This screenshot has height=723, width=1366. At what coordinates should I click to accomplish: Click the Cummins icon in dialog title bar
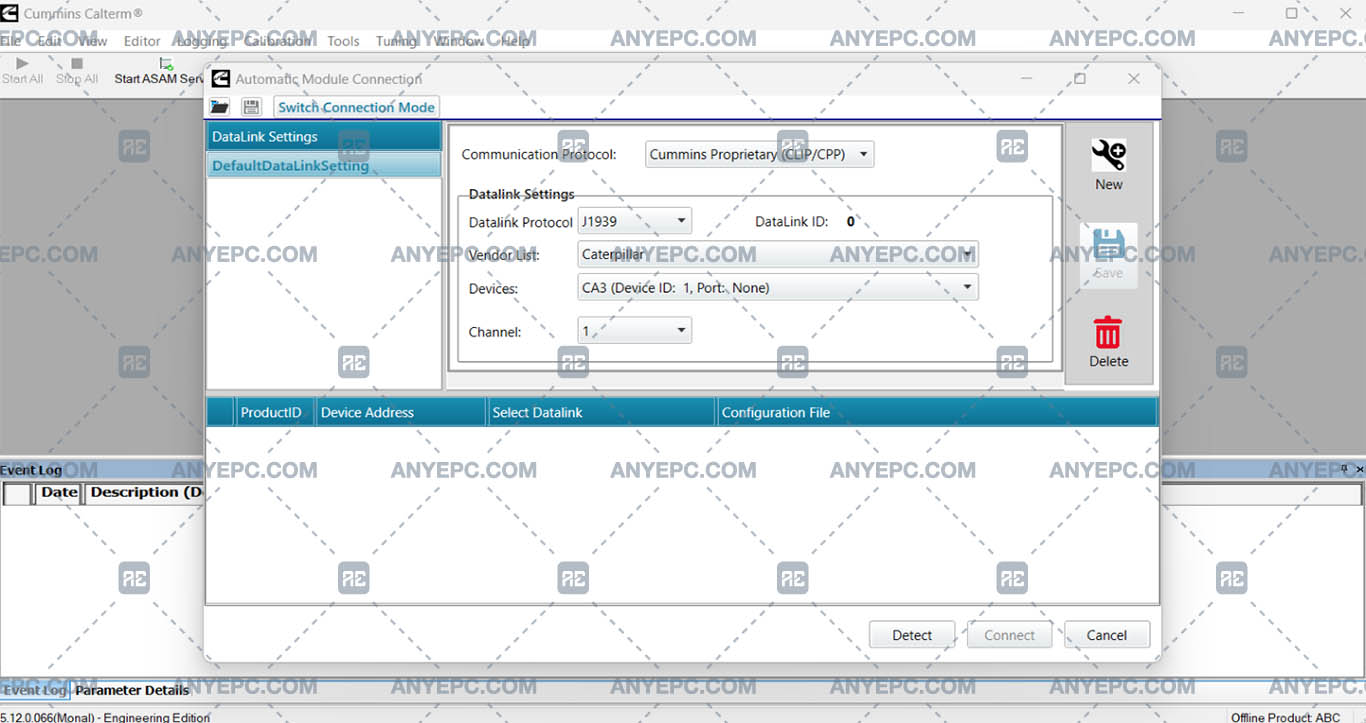point(220,78)
